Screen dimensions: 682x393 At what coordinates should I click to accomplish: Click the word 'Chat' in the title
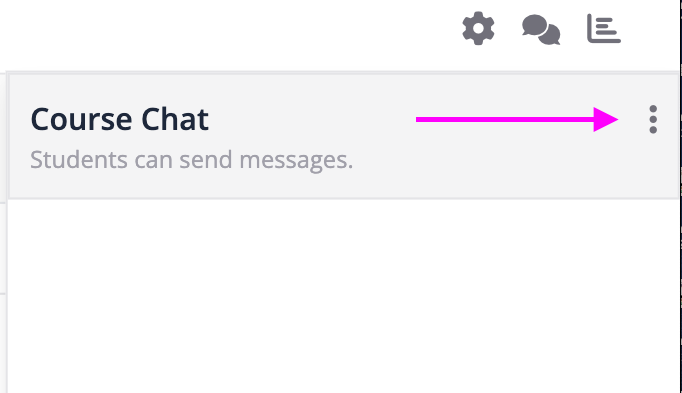tap(175, 119)
